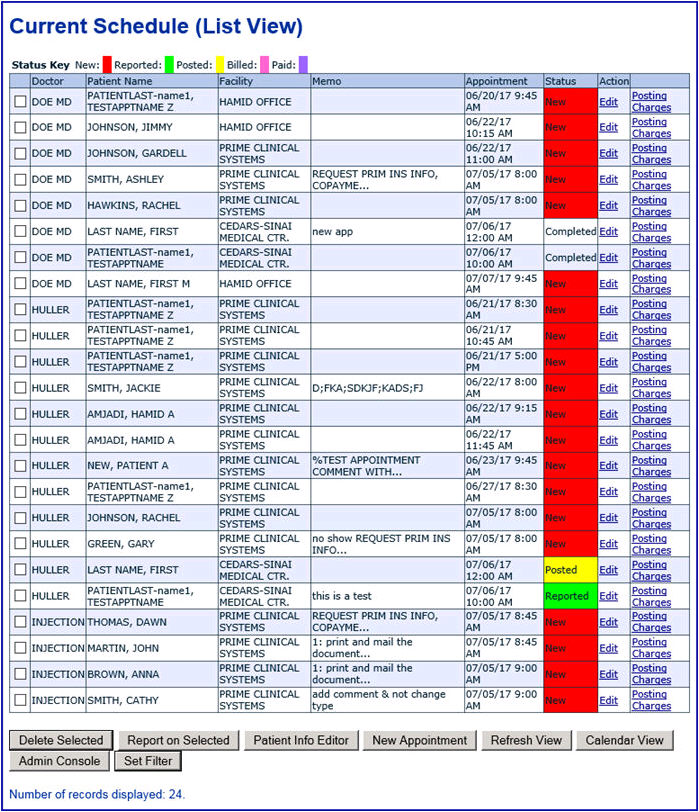Viewport: 699px width, 812px height.
Task: Create a New Appointment
Action: pyautogui.click(x=420, y=740)
